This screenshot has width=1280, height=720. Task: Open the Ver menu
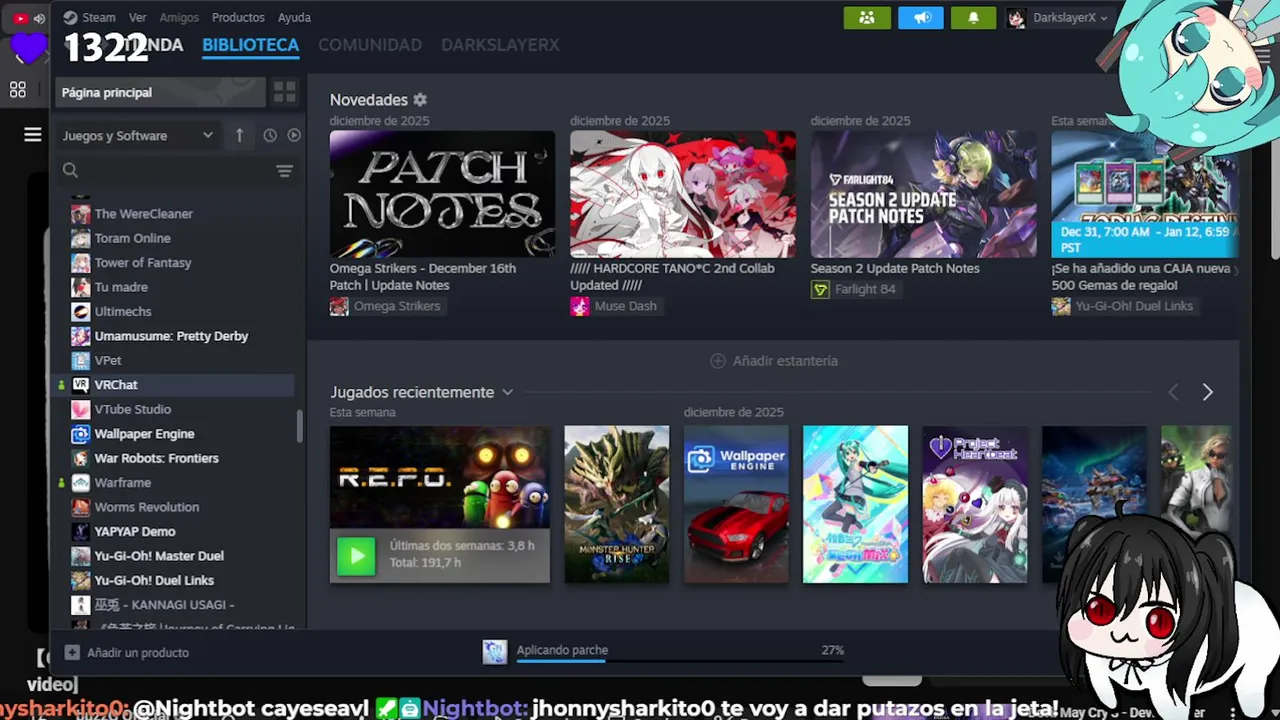(x=138, y=17)
